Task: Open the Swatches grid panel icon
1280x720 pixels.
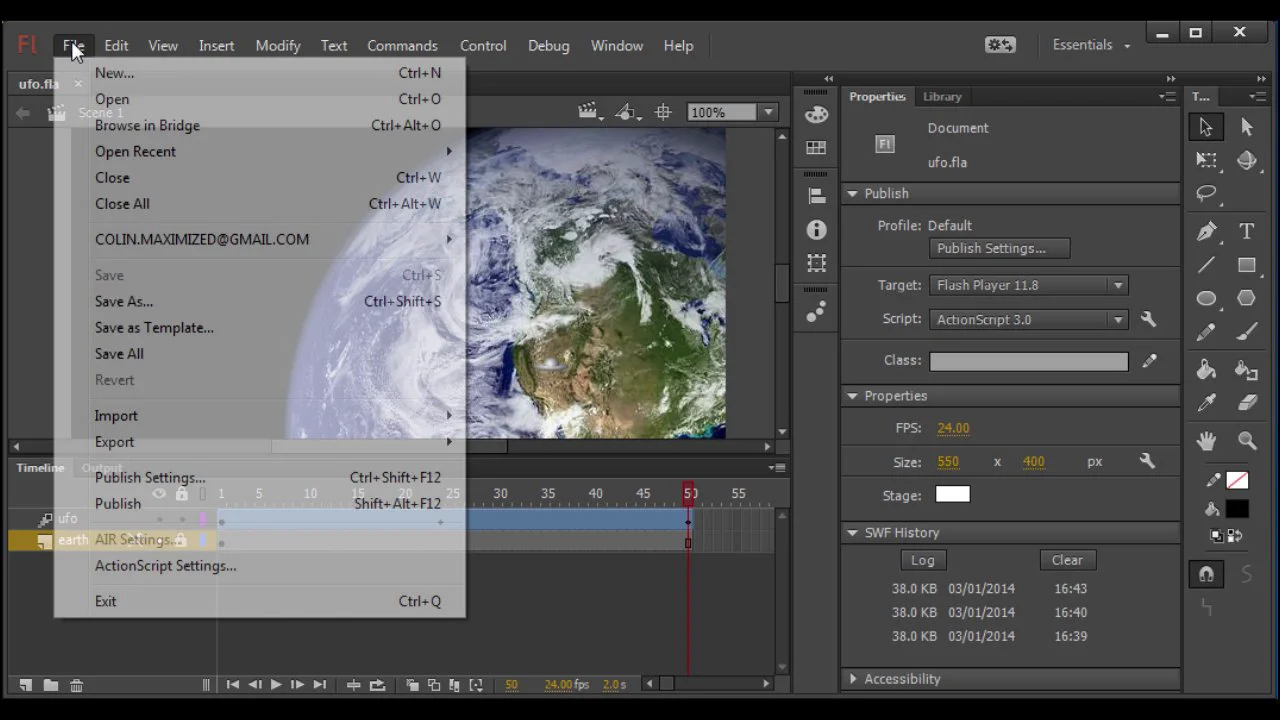Action: (816, 148)
